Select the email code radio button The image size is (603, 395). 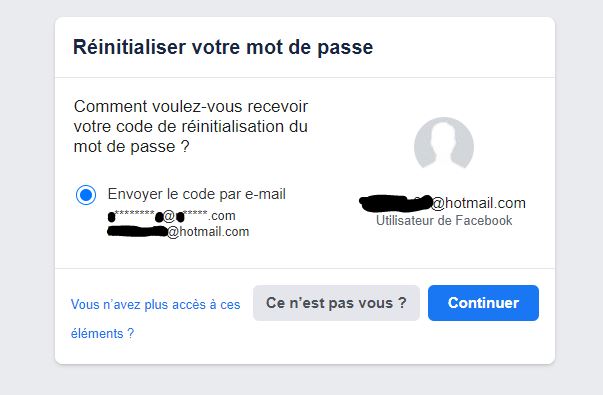(86, 195)
